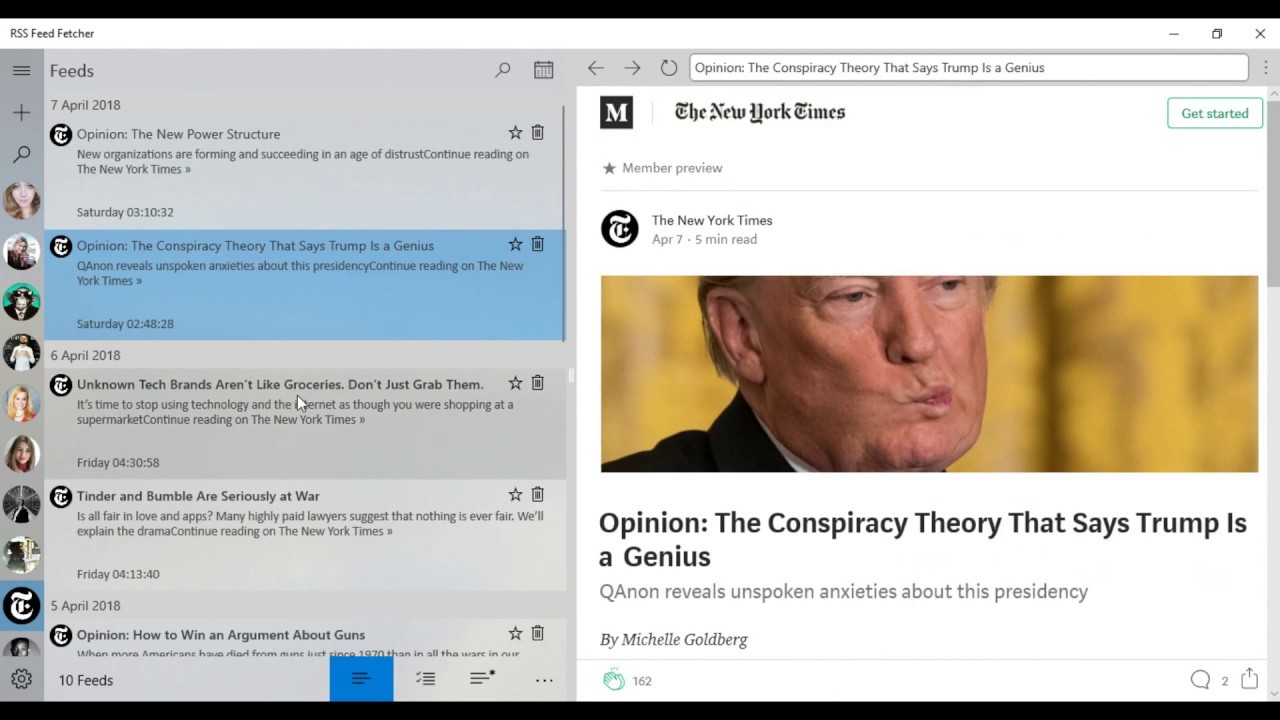
Task: Clap for the article
Action: tap(614, 680)
